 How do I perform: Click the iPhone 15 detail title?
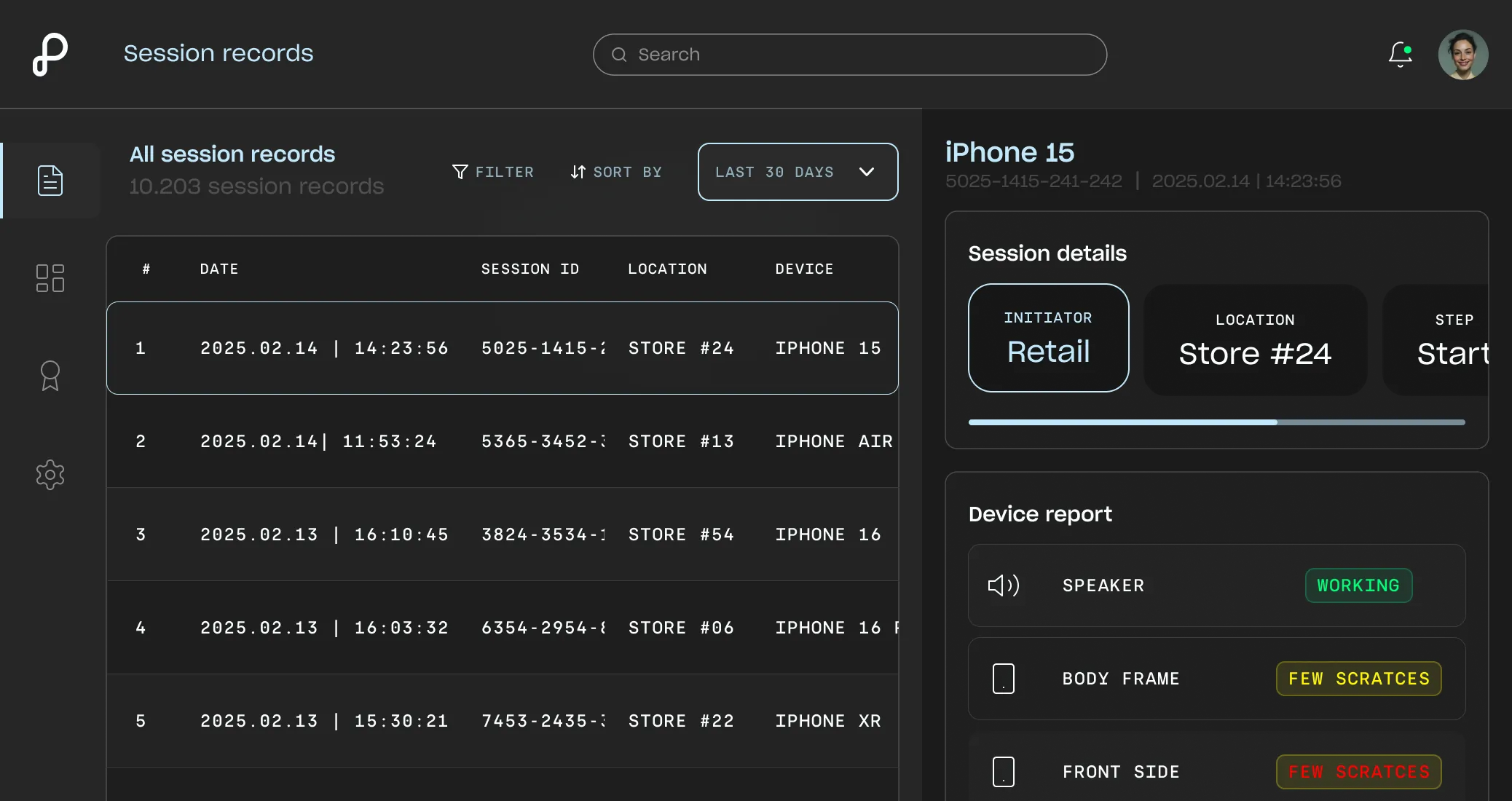tap(1009, 152)
